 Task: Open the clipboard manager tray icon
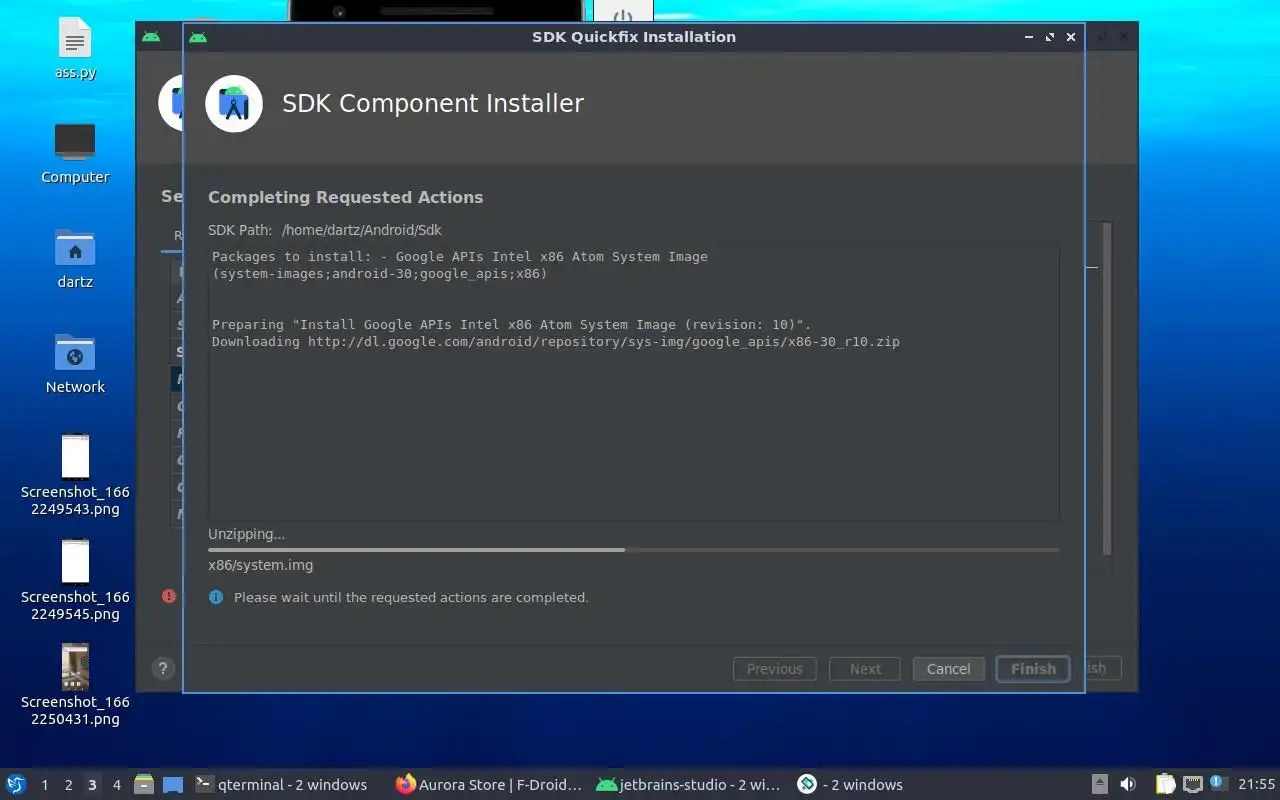click(1166, 784)
